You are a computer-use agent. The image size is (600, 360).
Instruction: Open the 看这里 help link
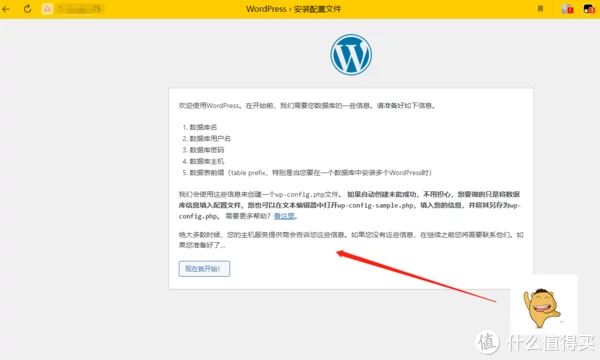[284, 216]
